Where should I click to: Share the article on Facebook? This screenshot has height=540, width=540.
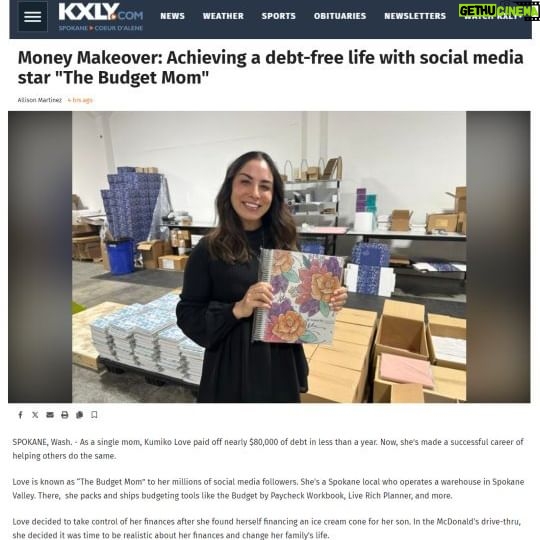point(20,415)
